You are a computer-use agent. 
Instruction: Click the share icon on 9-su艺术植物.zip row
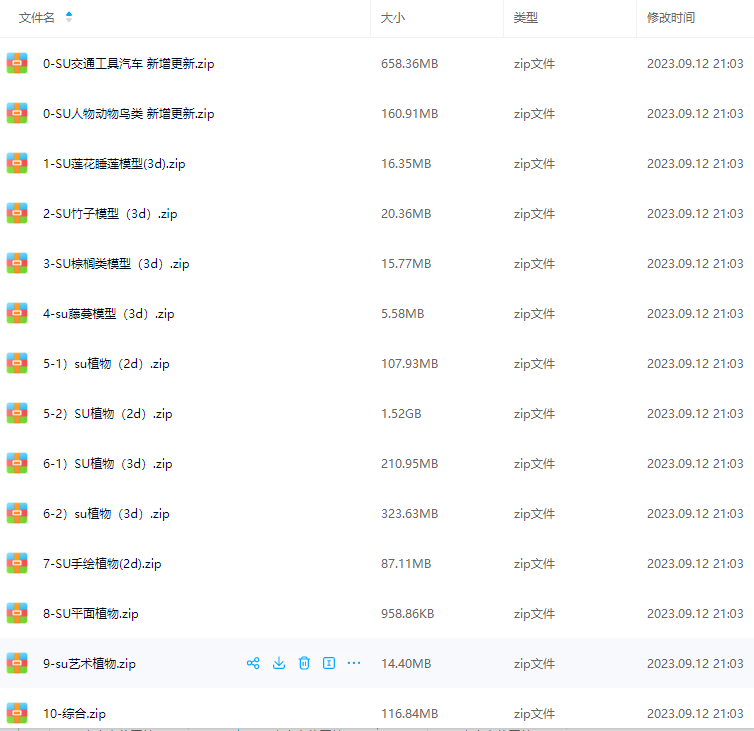pyautogui.click(x=253, y=663)
